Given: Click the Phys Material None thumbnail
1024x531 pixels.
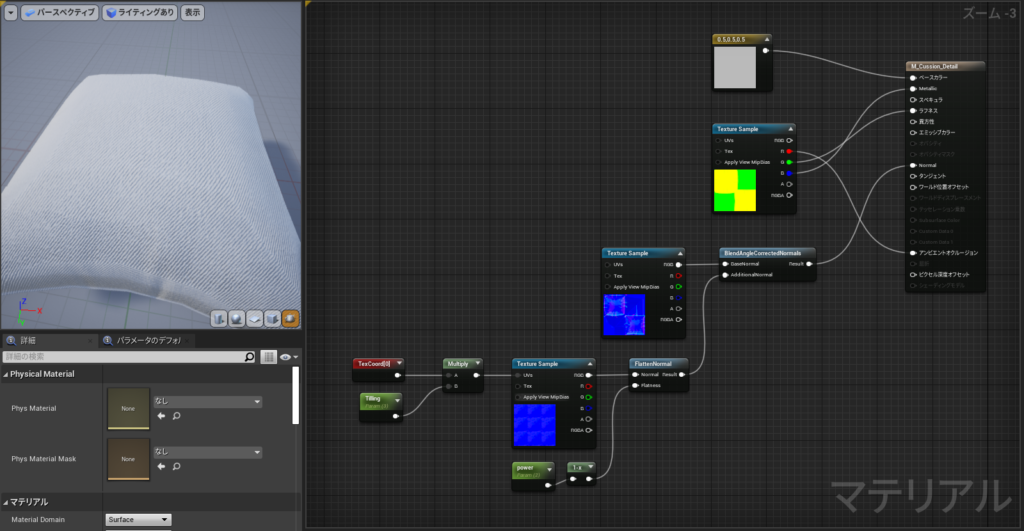Looking at the screenshot, I should point(128,408).
